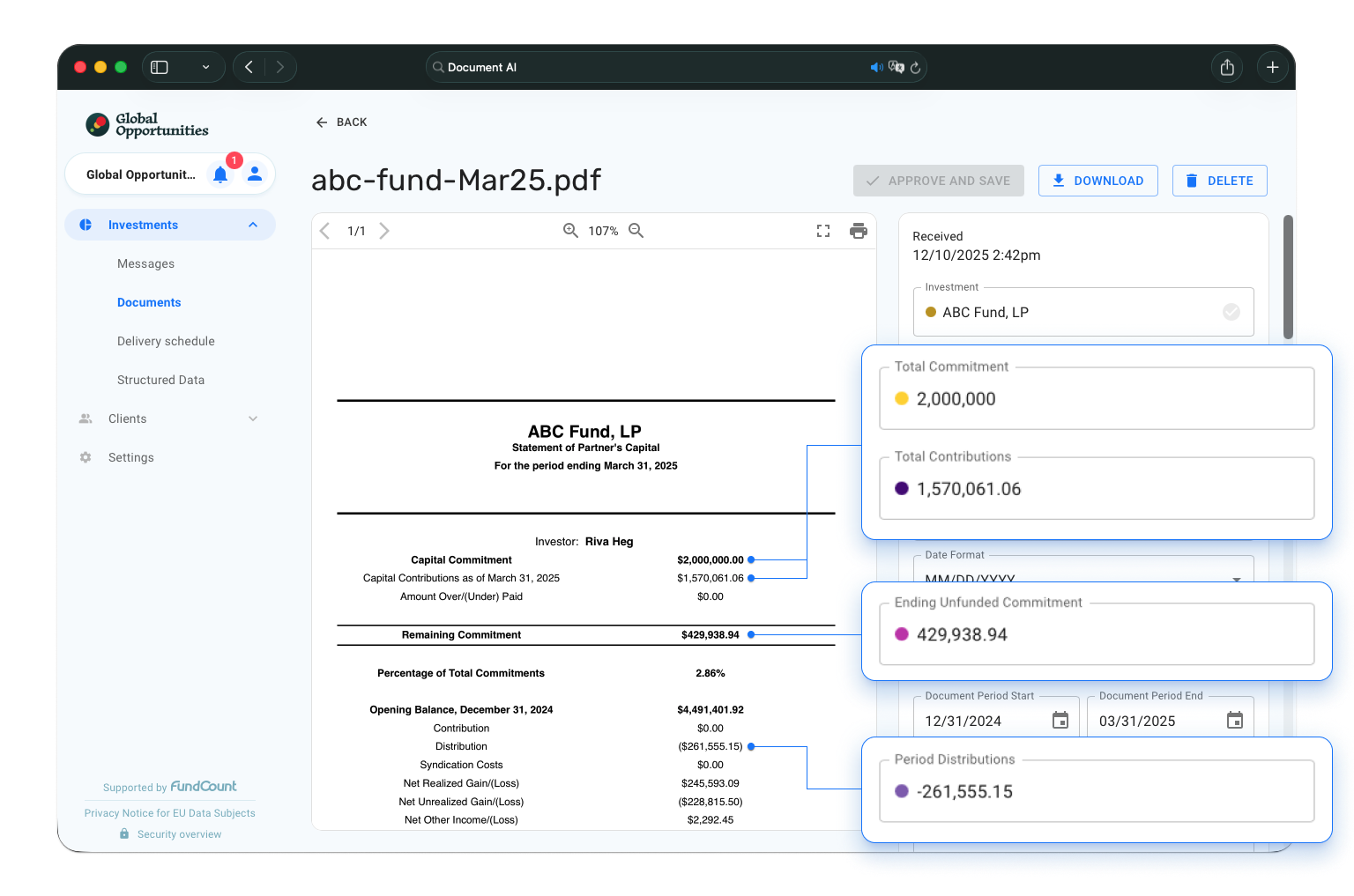
Task: Click the notification bell icon
Action: click(x=220, y=174)
